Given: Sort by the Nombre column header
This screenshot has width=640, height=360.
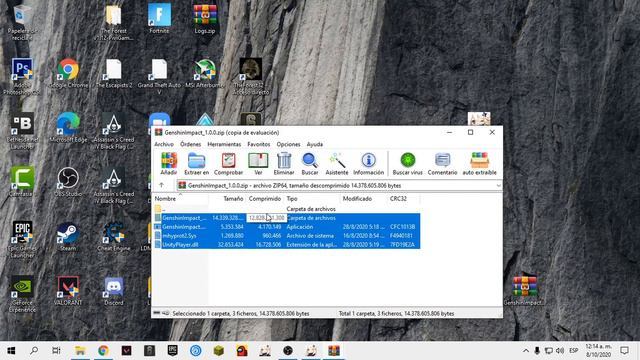Looking at the screenshot, I should [180, 199].
